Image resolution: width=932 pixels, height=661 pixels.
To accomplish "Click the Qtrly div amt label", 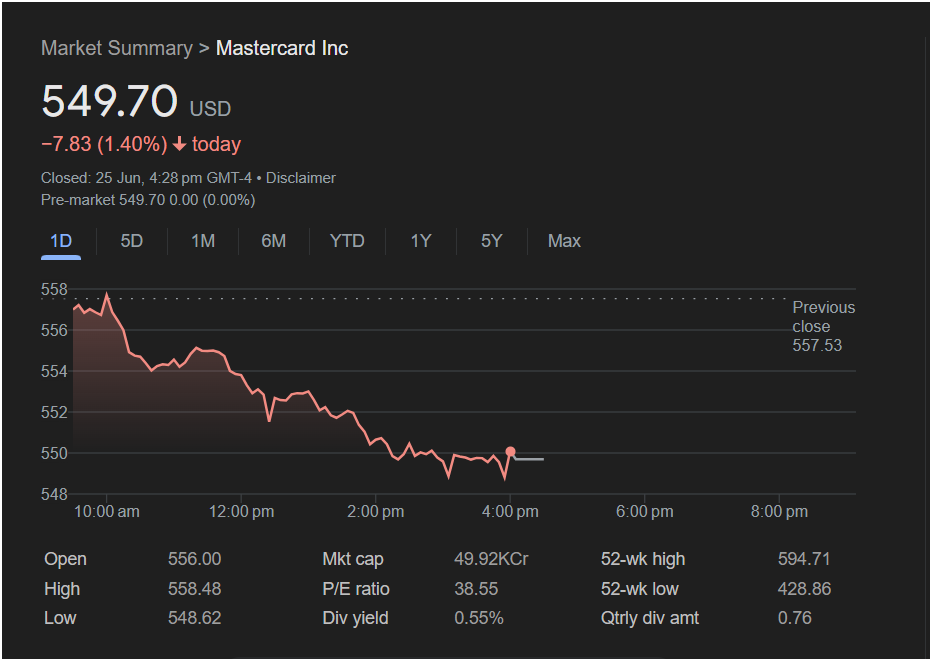I will (650, 618).
